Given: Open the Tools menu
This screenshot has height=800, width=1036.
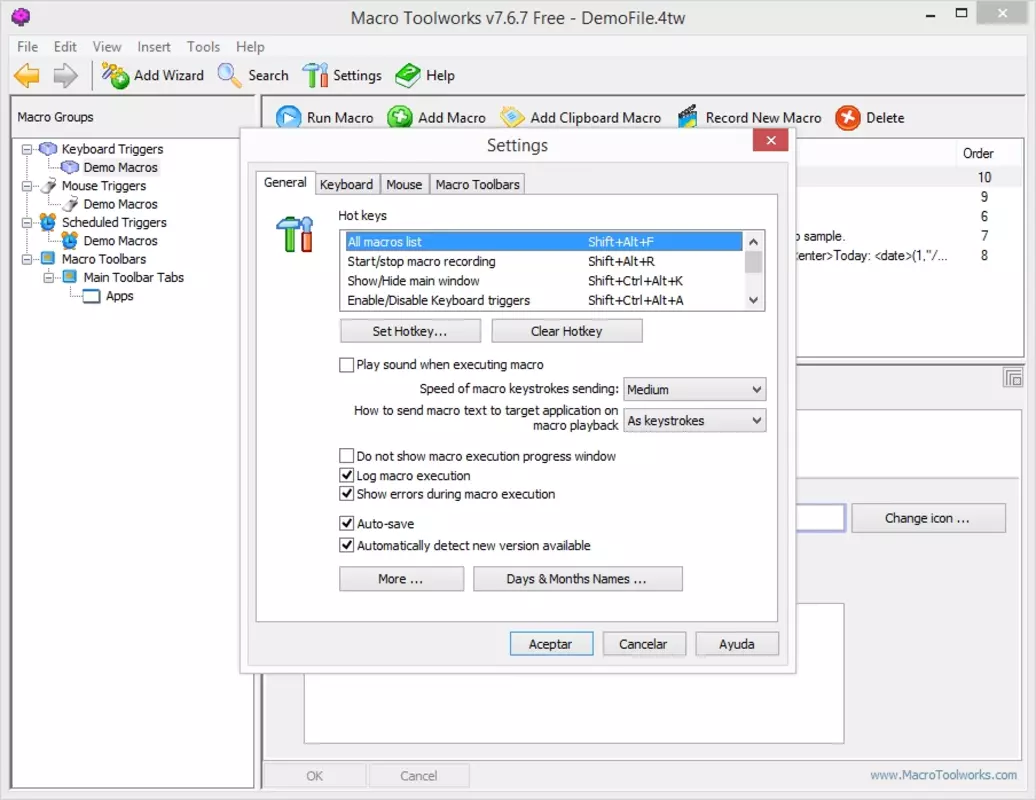Looking at the screenshot, I should pyautogui.click(x=203, y=47).
